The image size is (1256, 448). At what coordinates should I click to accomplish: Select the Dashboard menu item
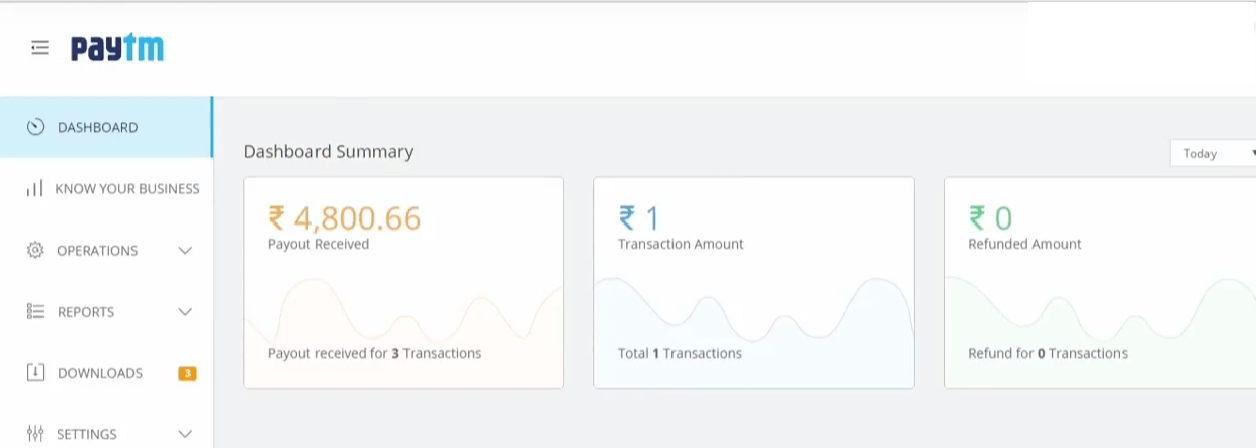[98, 127]
